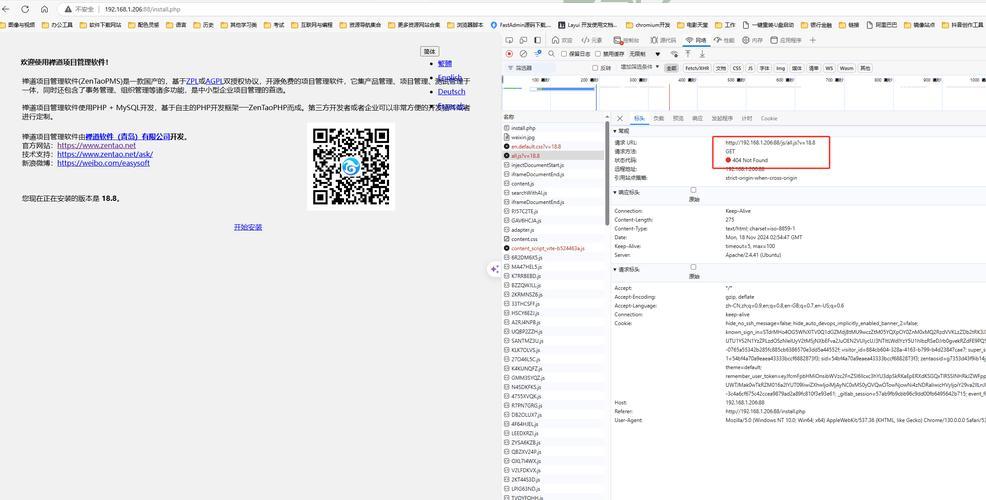986x500 pixels.
Task: Select the WS filter button
Action: click(x=829, y=68)
